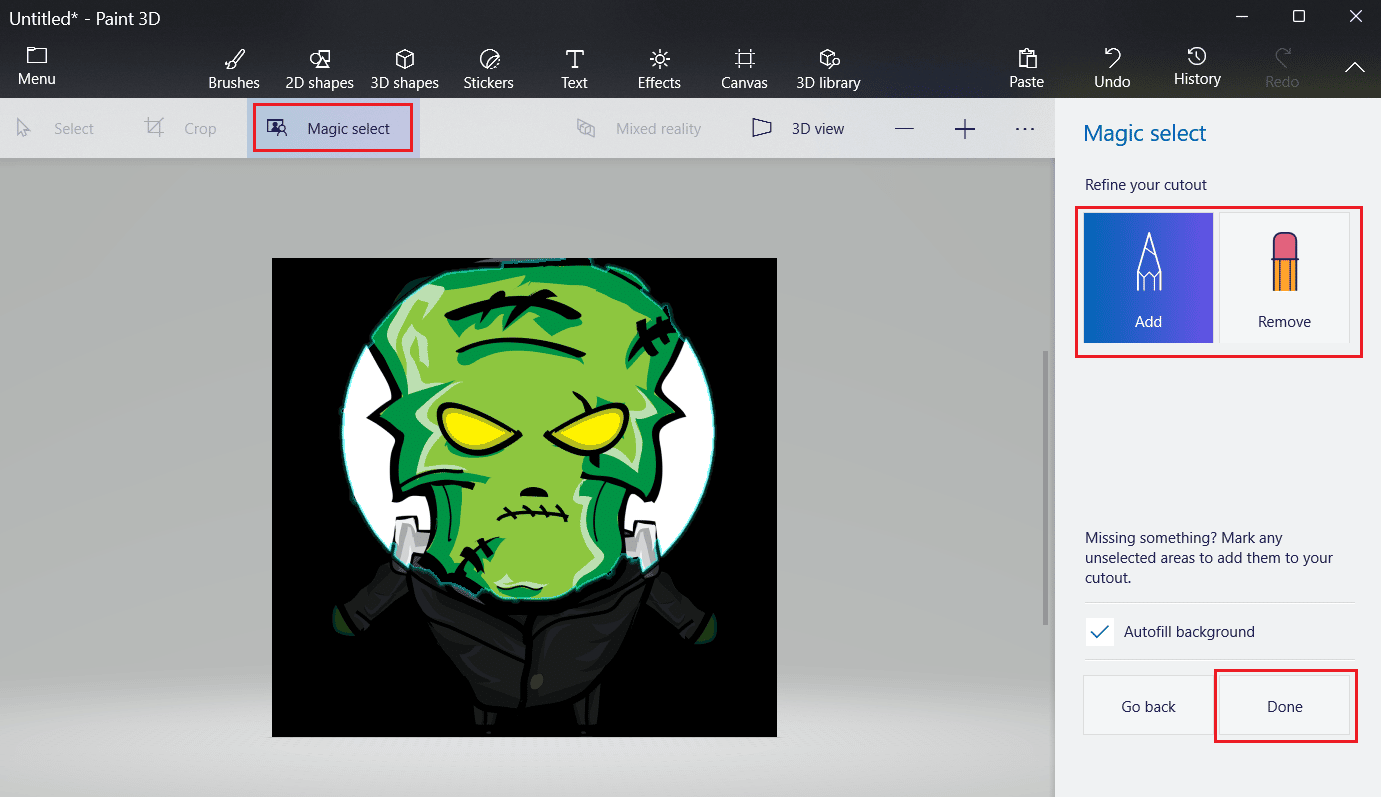Click the Done button
1381x797 pixels.
(1284, 706)
